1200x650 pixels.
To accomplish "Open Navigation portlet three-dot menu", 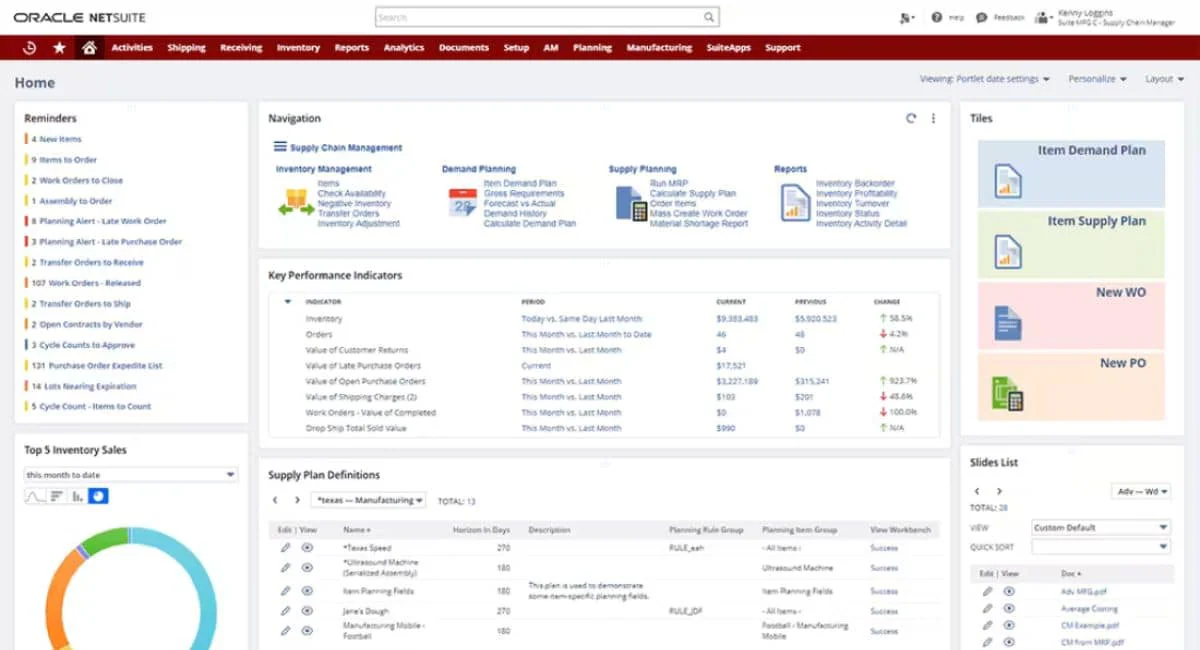I will point(933,118).
